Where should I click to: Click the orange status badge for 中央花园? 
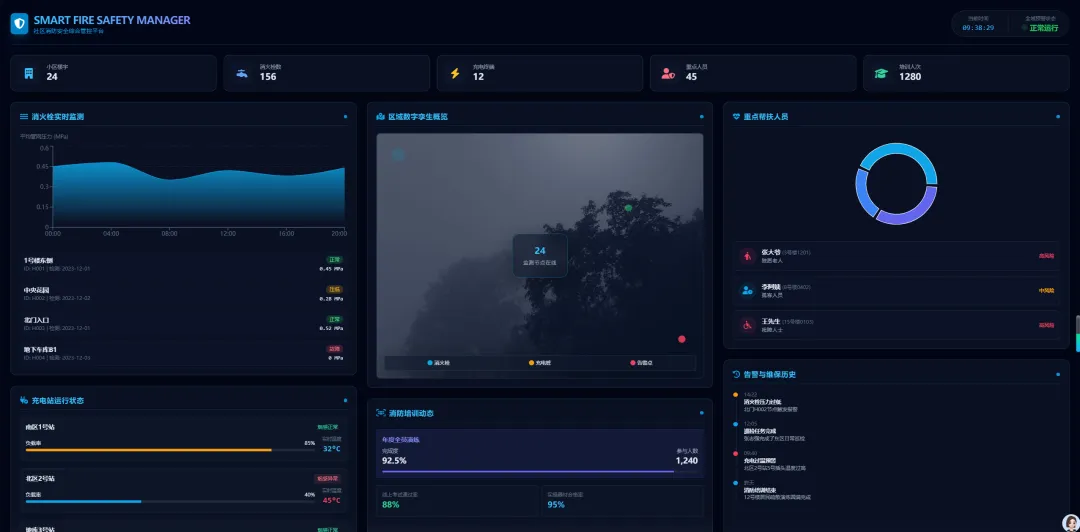[334, 289]
